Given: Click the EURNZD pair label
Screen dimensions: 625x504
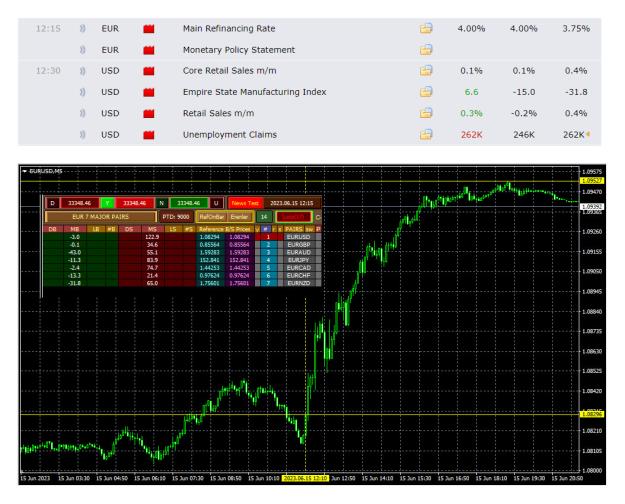Looking at the screenshot, I should point(299,283).
